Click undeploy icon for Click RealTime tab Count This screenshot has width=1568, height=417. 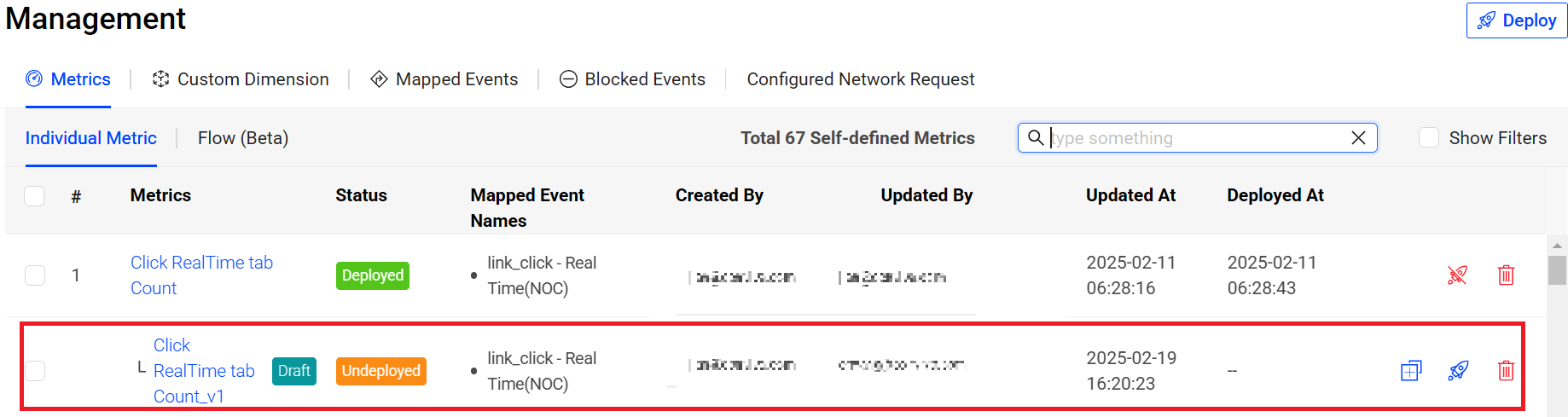[x=1457, y=275]
